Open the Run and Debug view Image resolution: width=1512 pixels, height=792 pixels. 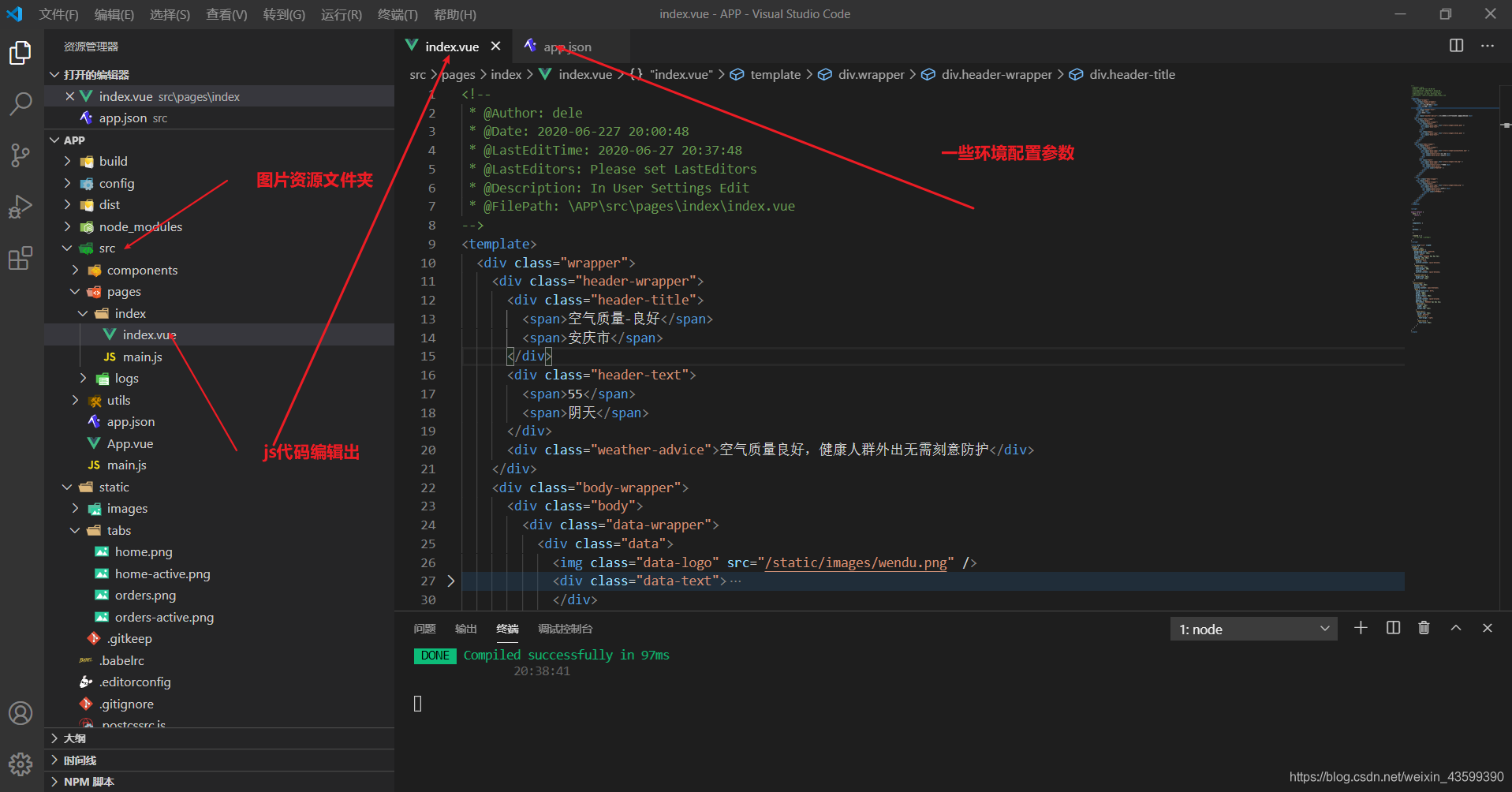click(21, 207)
